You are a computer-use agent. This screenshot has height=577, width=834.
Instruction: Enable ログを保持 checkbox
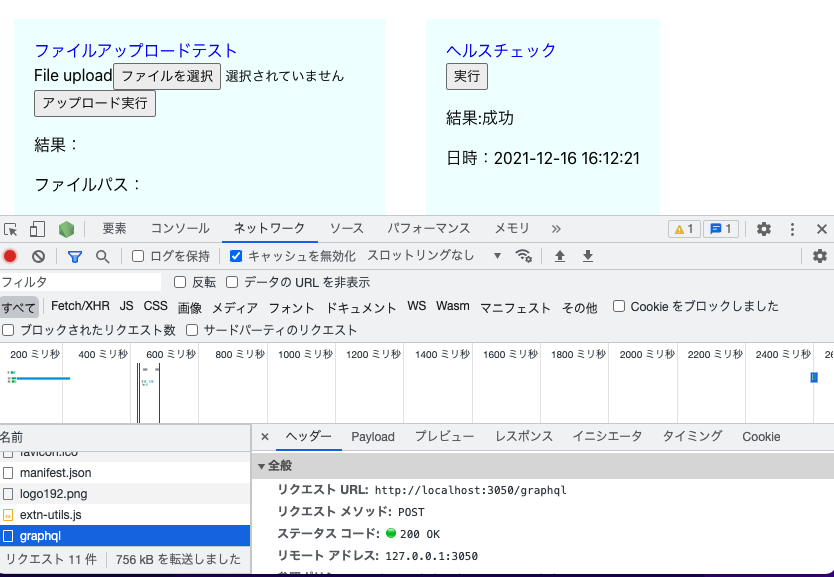click(x=138, y=256)
